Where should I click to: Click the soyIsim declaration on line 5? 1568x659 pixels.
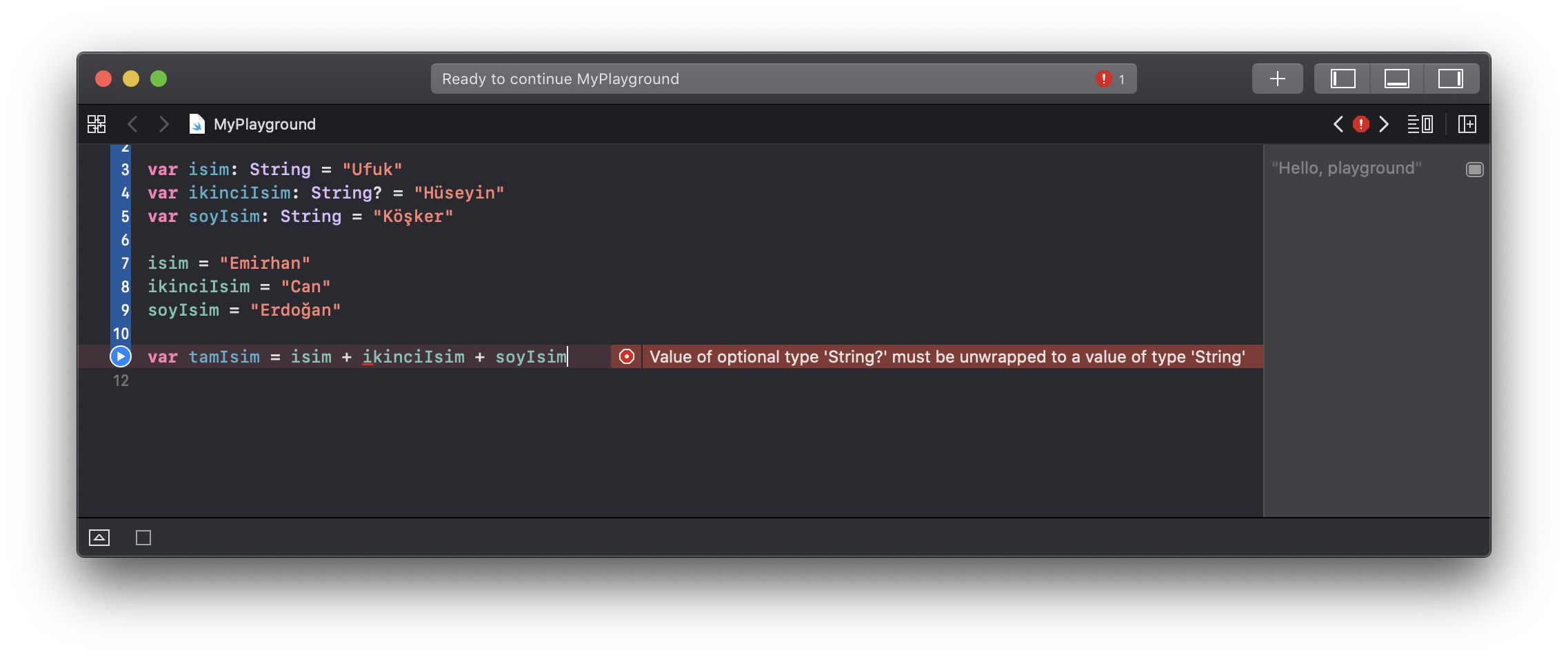tap(224, 216)
